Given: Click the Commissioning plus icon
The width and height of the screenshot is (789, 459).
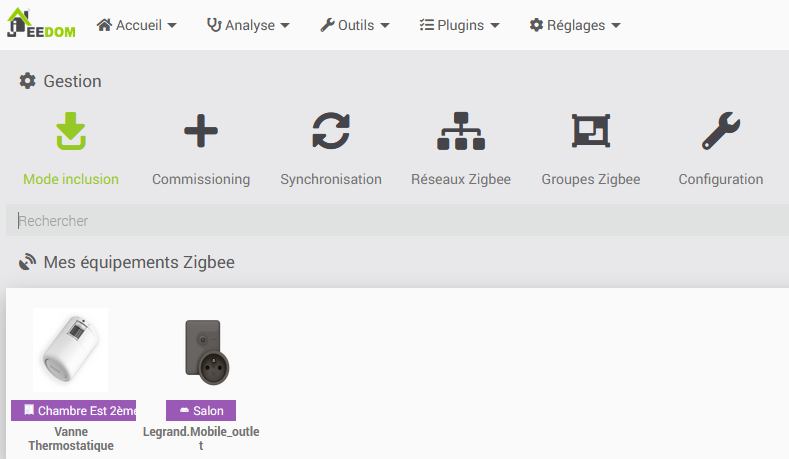Looking at the screenshot, I should (201, 131).
